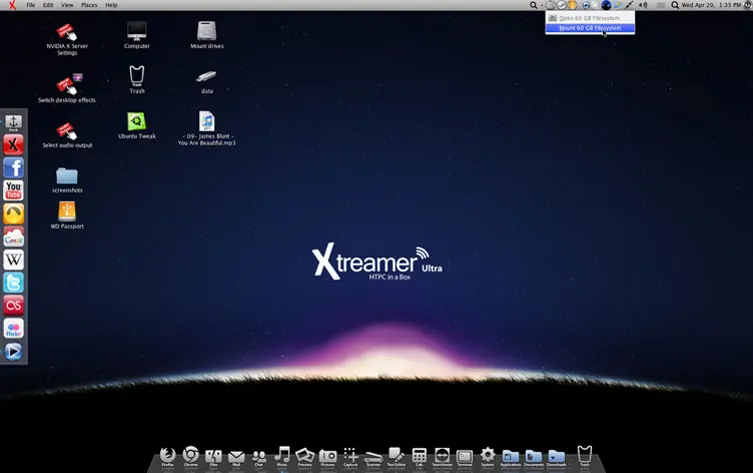The height and width of the screenshot is (473, 753).
Task: Choose Open 60 GB Filesystem entry
Action: pos(590,18)
